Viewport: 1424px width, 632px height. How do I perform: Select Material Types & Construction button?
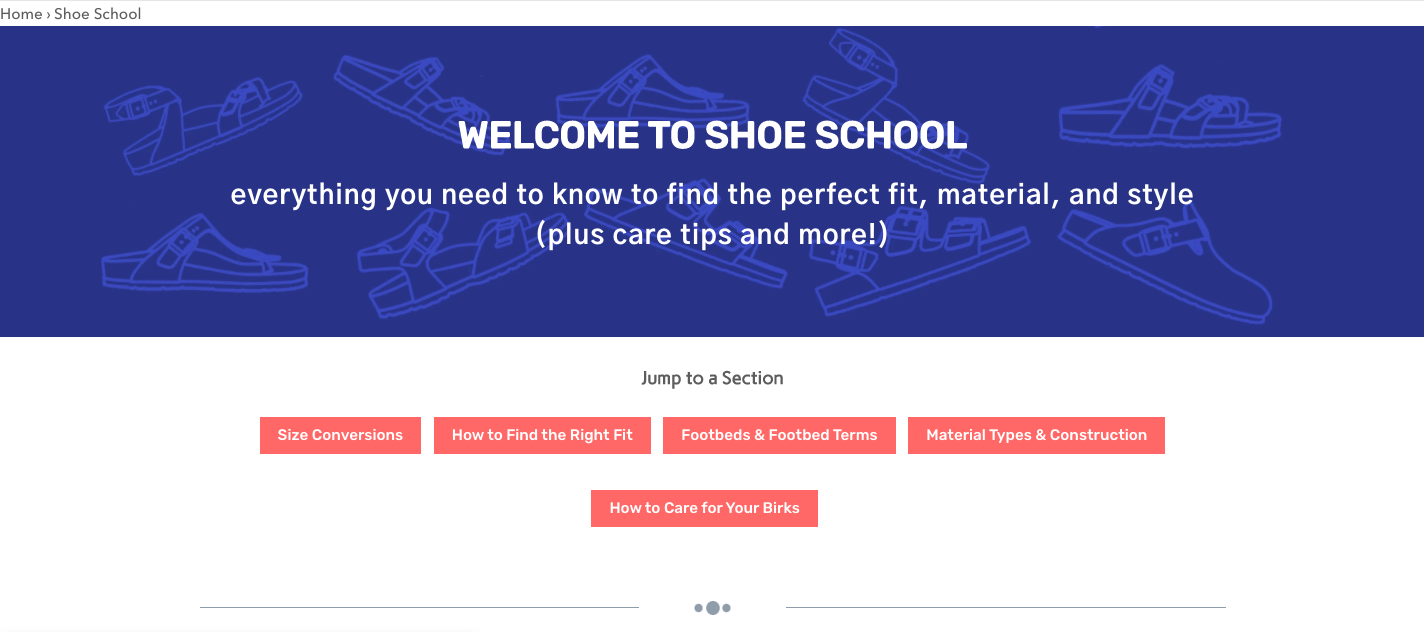click(x=1036, y=435)
